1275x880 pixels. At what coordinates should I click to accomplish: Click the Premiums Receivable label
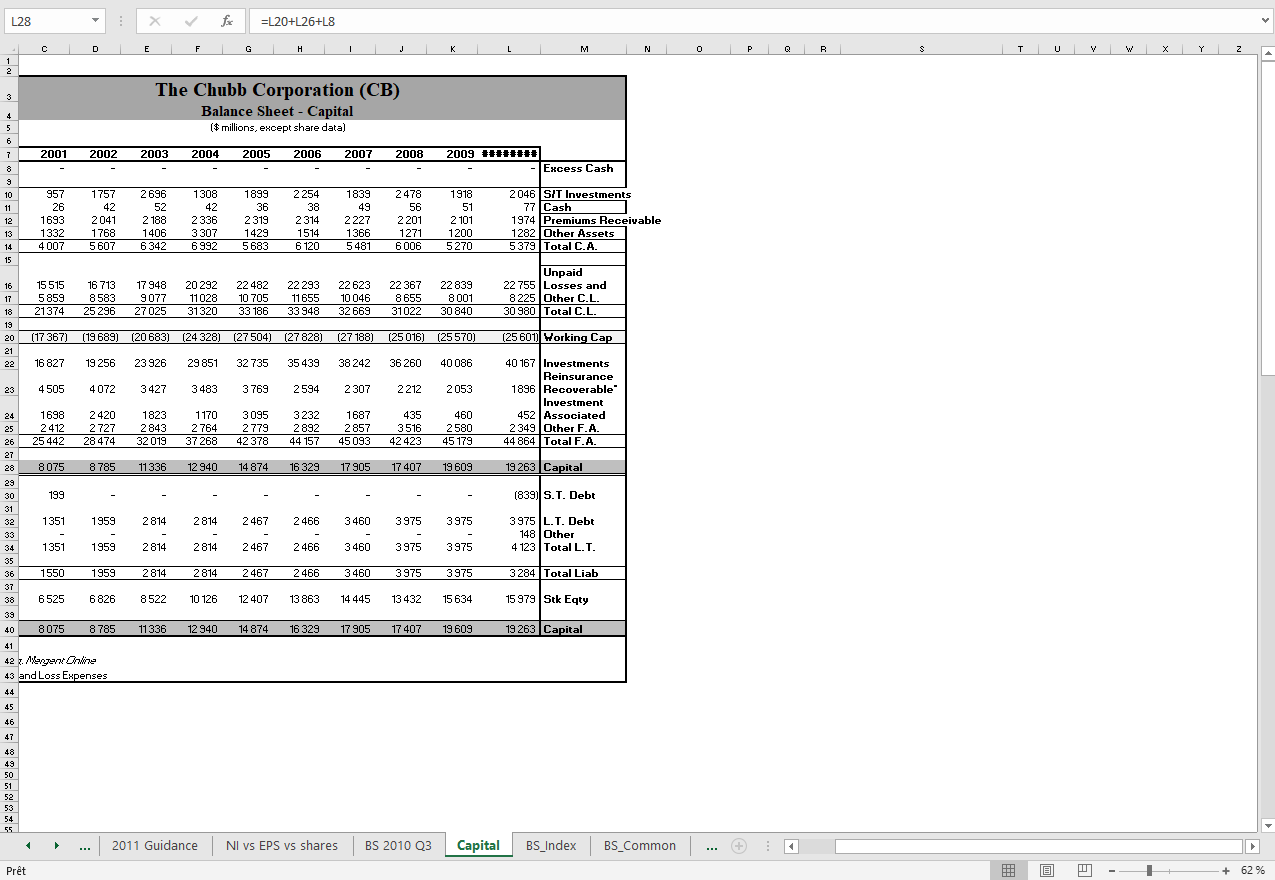coord(602,220)
